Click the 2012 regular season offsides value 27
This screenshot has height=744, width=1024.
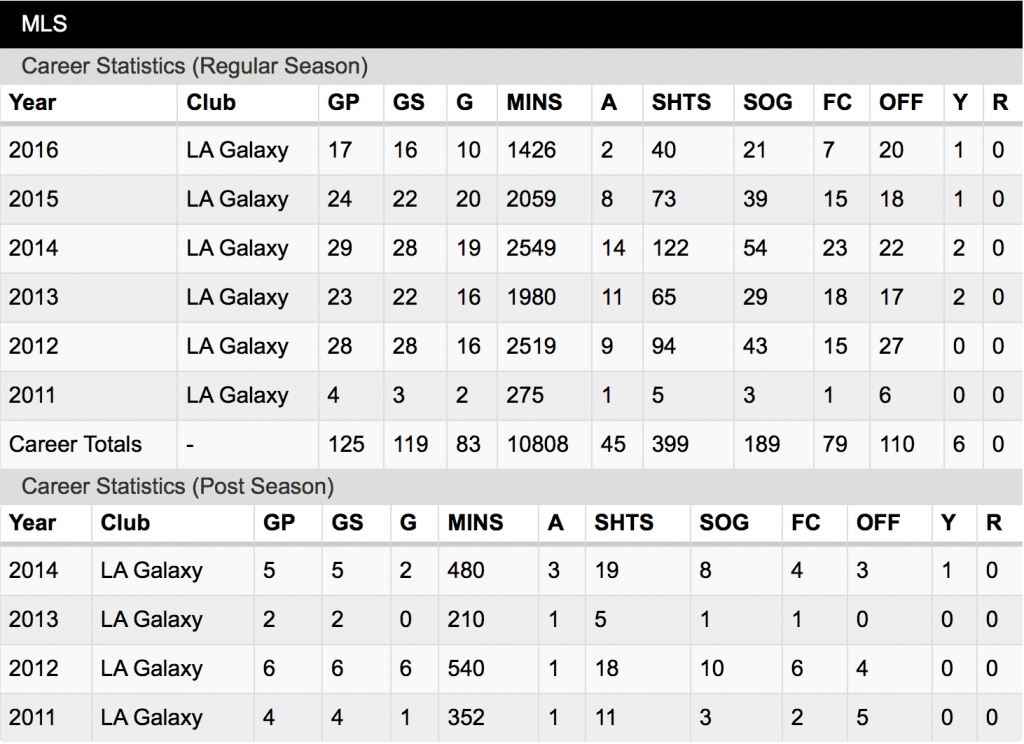pyautogui.click(x=891, y=346)
